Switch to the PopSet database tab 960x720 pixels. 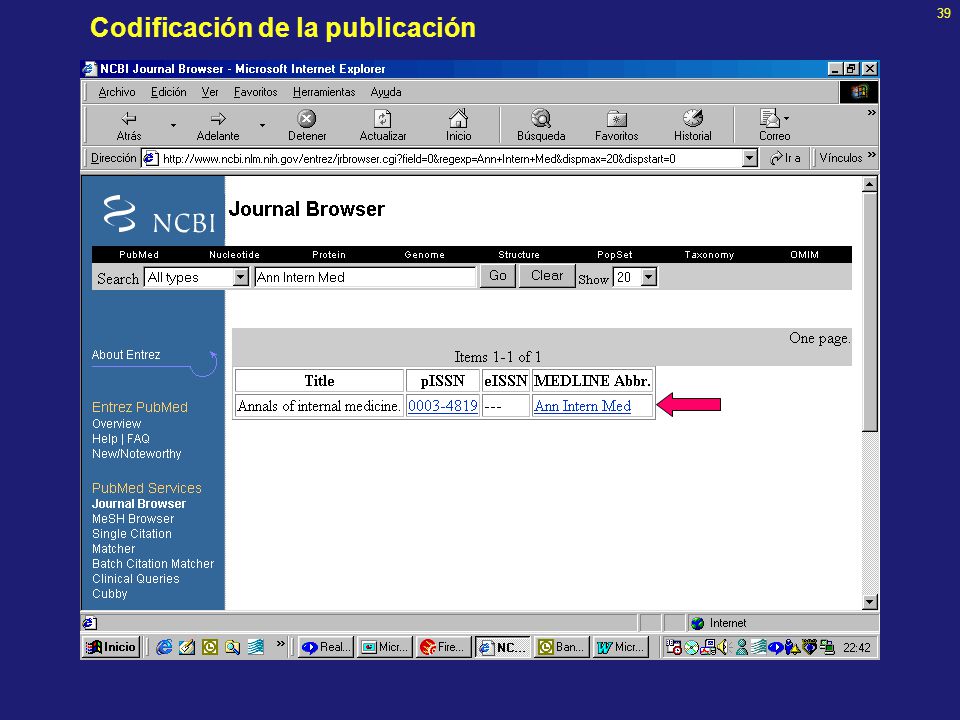click(615, 255)
